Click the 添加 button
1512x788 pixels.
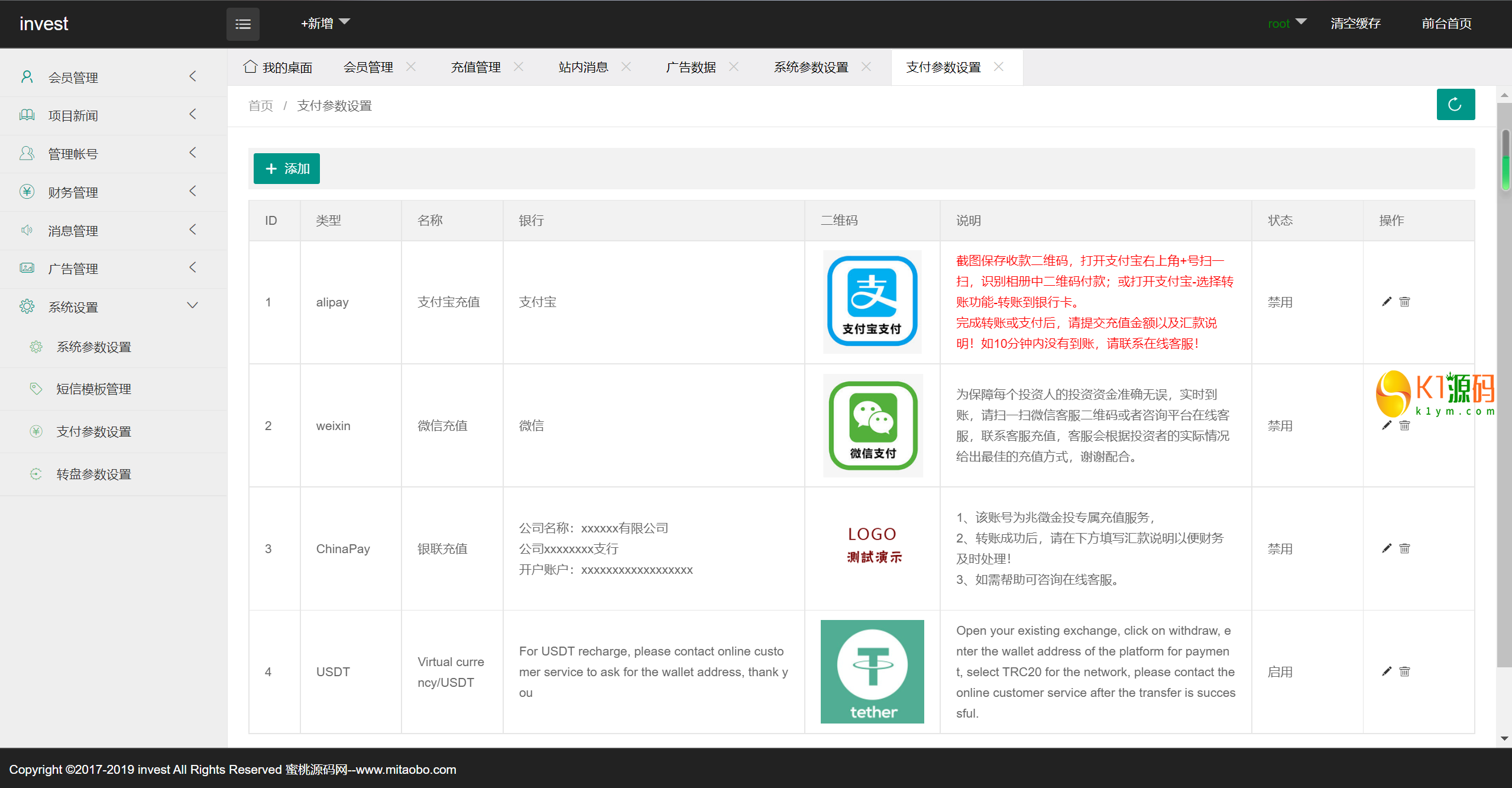point(287,169)
